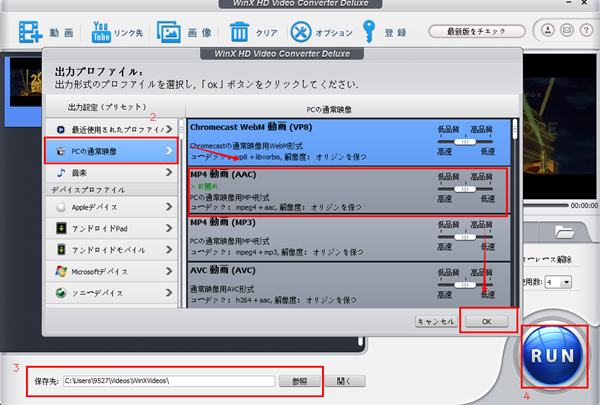Image resolution: width=600 pixels, height=405 pixels.
Task: Expand arrow next to アンドロイドPad
Action: click(169, 228)
